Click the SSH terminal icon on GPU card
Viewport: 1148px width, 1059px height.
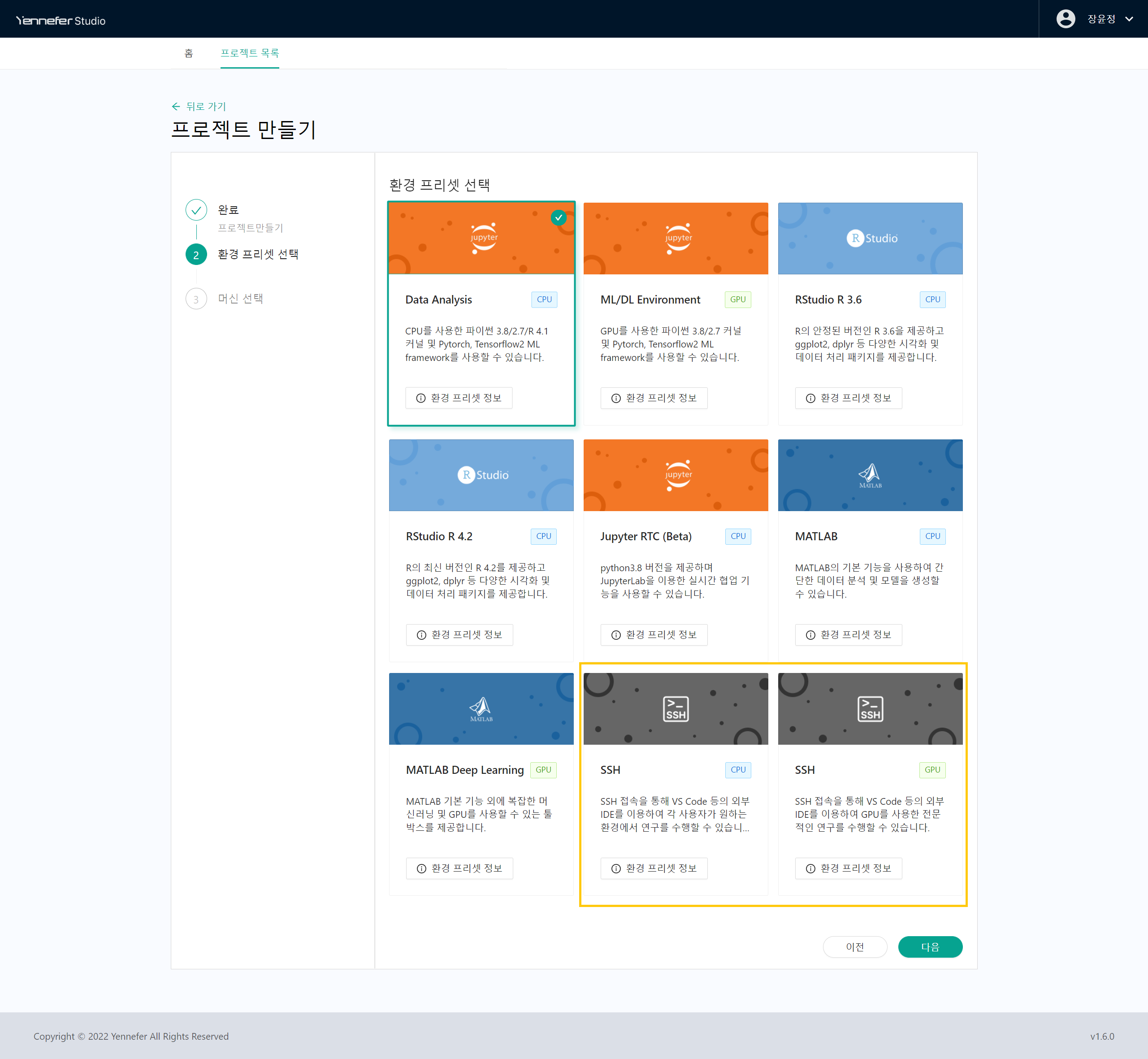pos(870,709)
